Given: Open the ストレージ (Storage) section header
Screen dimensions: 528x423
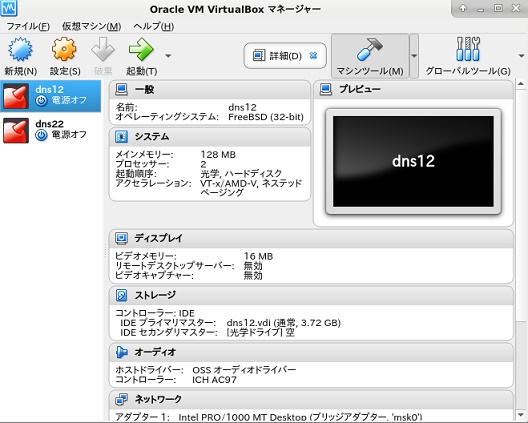Looking at the screenshot, I should pyautogui.click(x=311, y=295).
